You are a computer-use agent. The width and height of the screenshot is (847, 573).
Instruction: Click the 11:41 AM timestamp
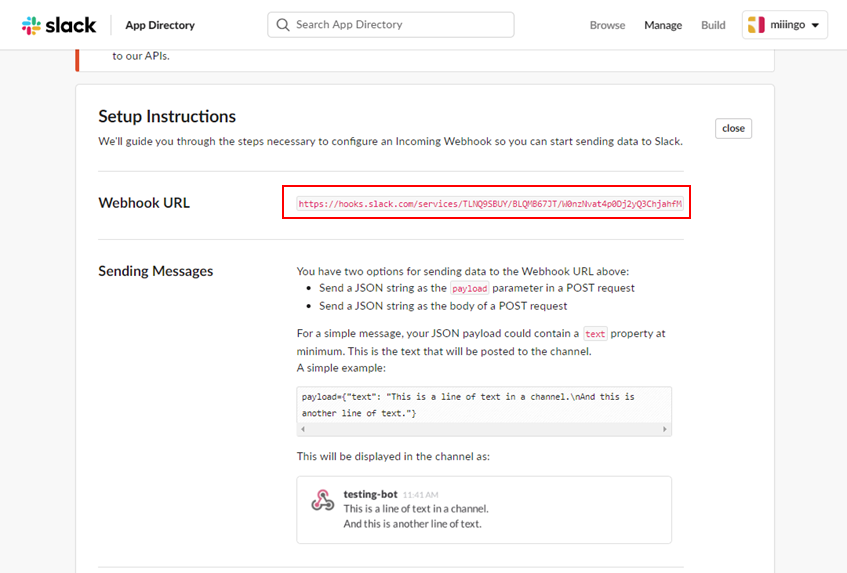pyautogui.click(x=420, y=495)
